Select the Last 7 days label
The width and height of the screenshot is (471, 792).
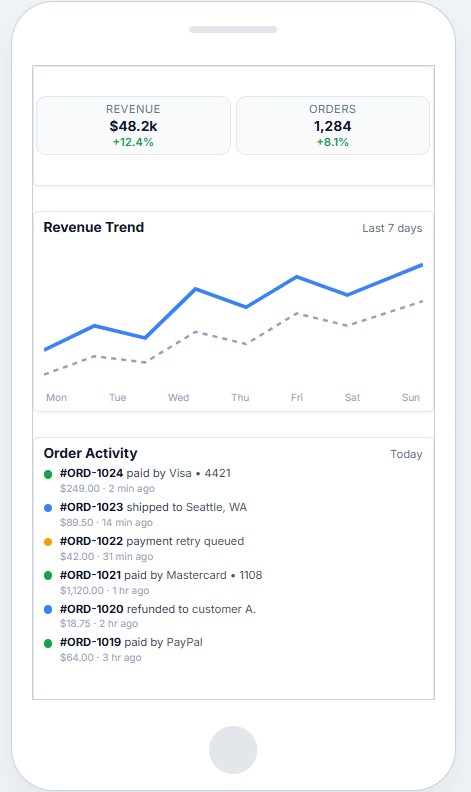click(x=392, y=228)
